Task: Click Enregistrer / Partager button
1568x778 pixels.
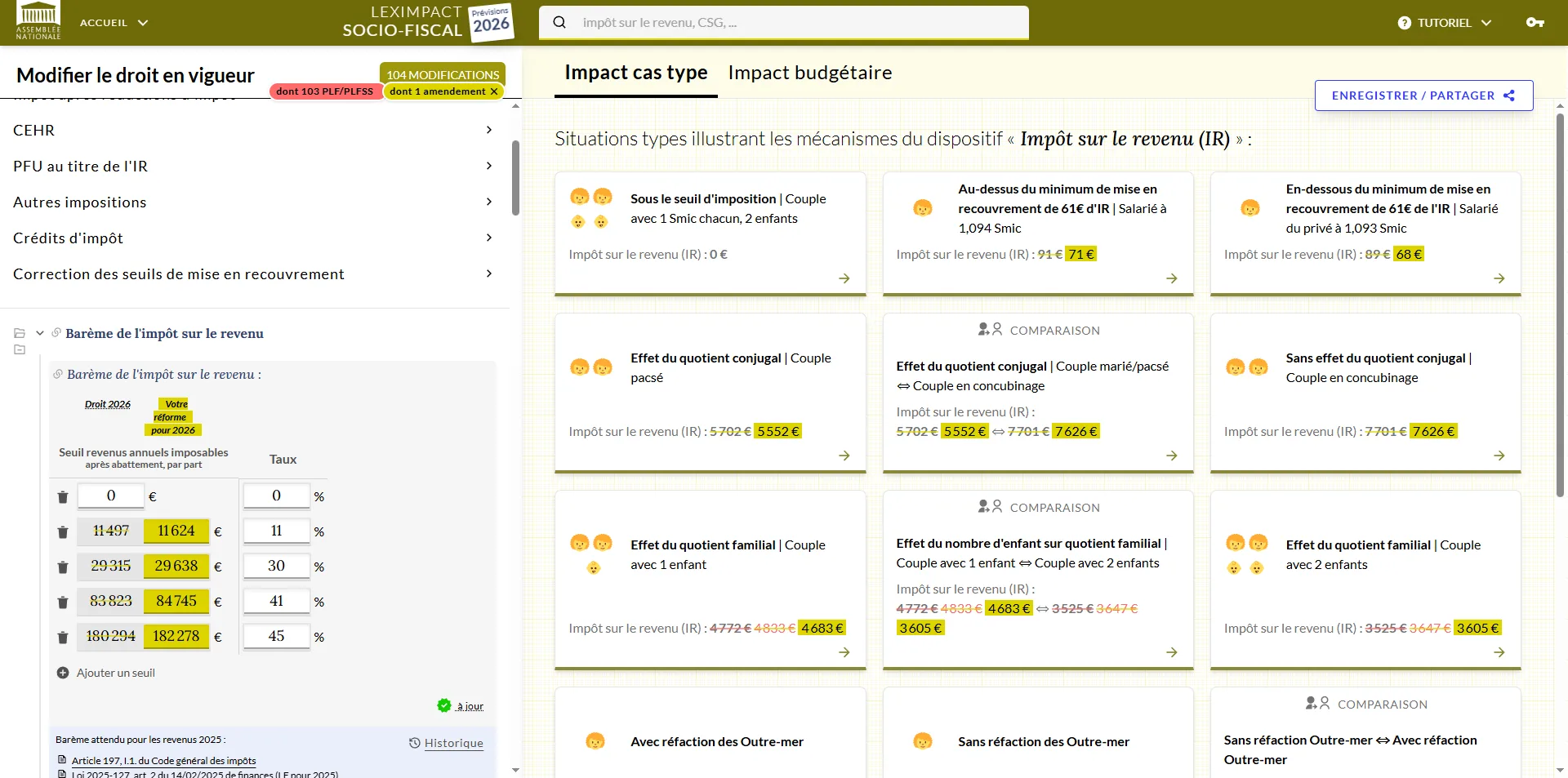Action: 1423,96
